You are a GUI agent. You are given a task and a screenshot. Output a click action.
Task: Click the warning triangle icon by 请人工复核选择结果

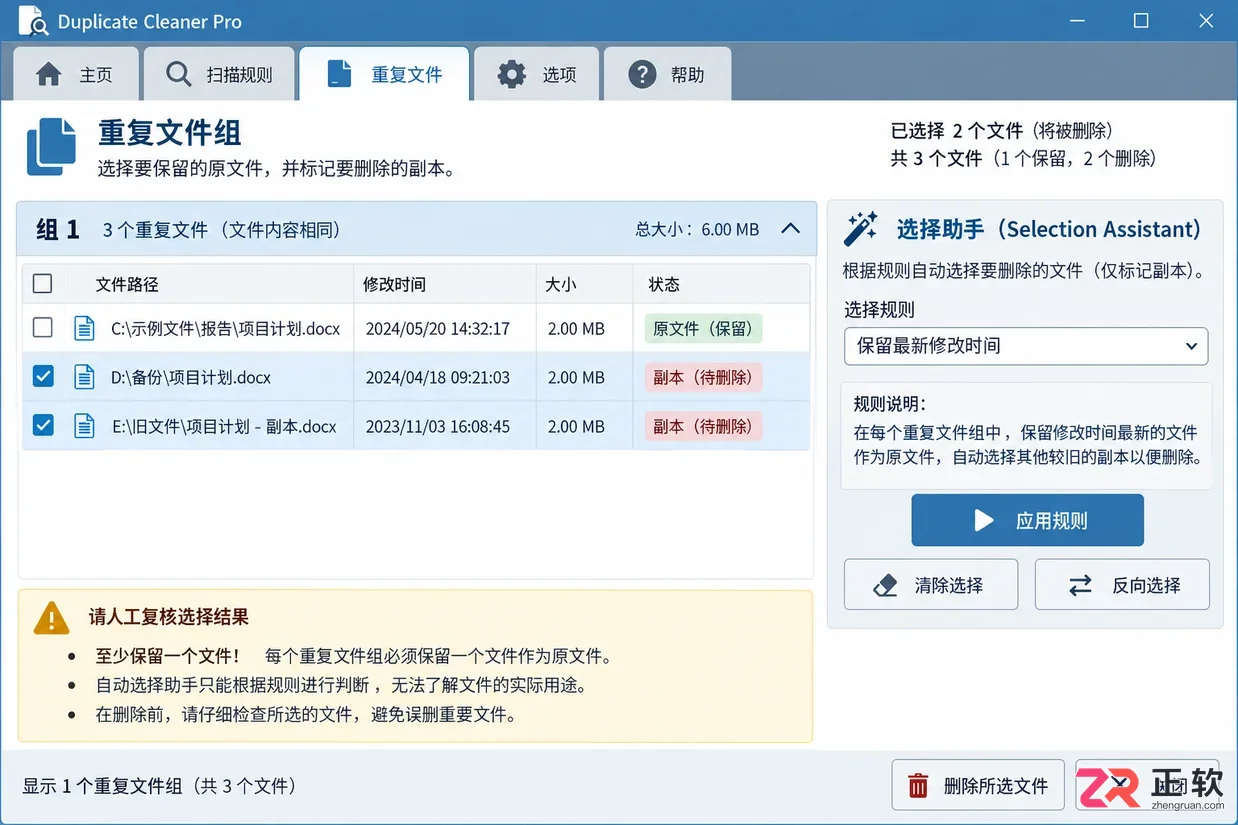(52, 618)
